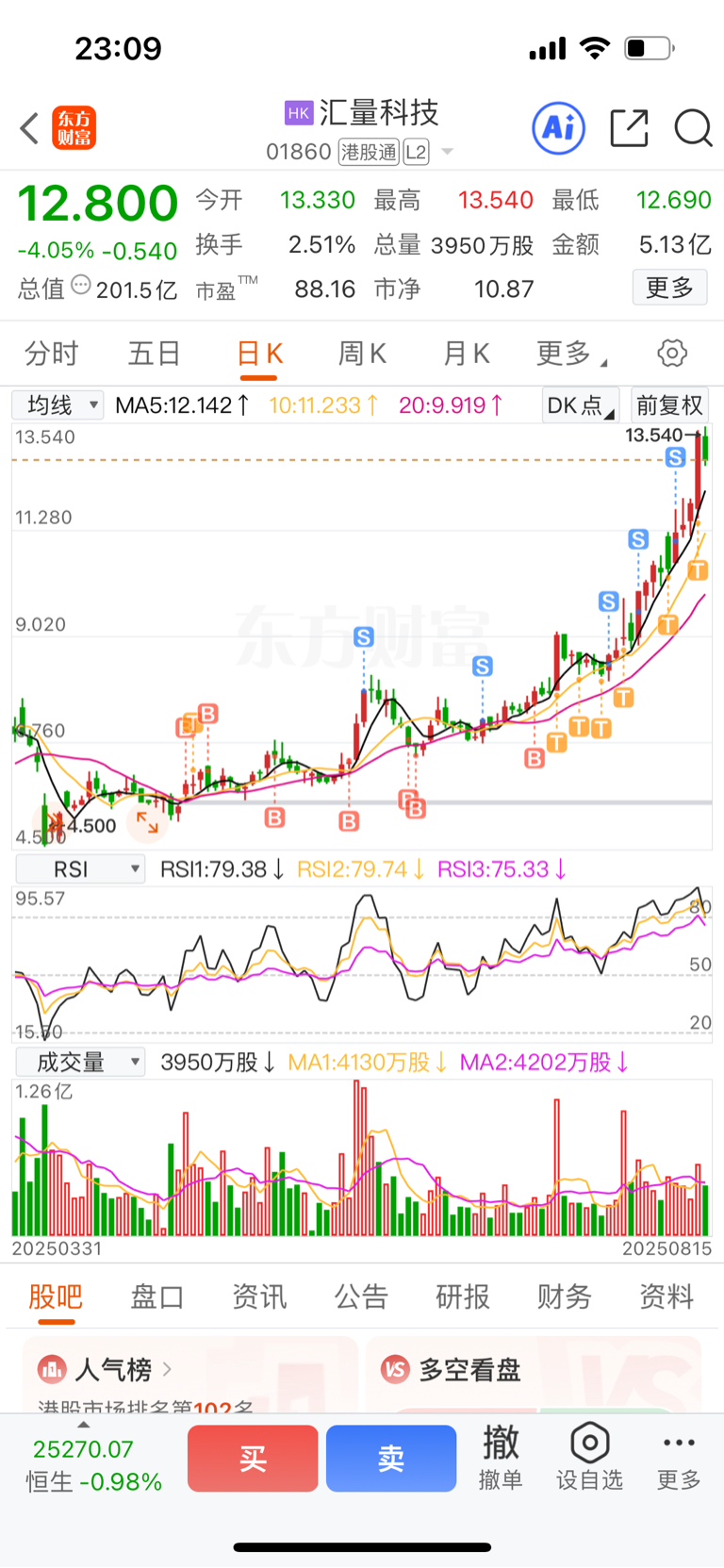This screenshot has height=1568, width=724.
Task: Open the 东方财富 app logo
Action: (x=74, y=128)
